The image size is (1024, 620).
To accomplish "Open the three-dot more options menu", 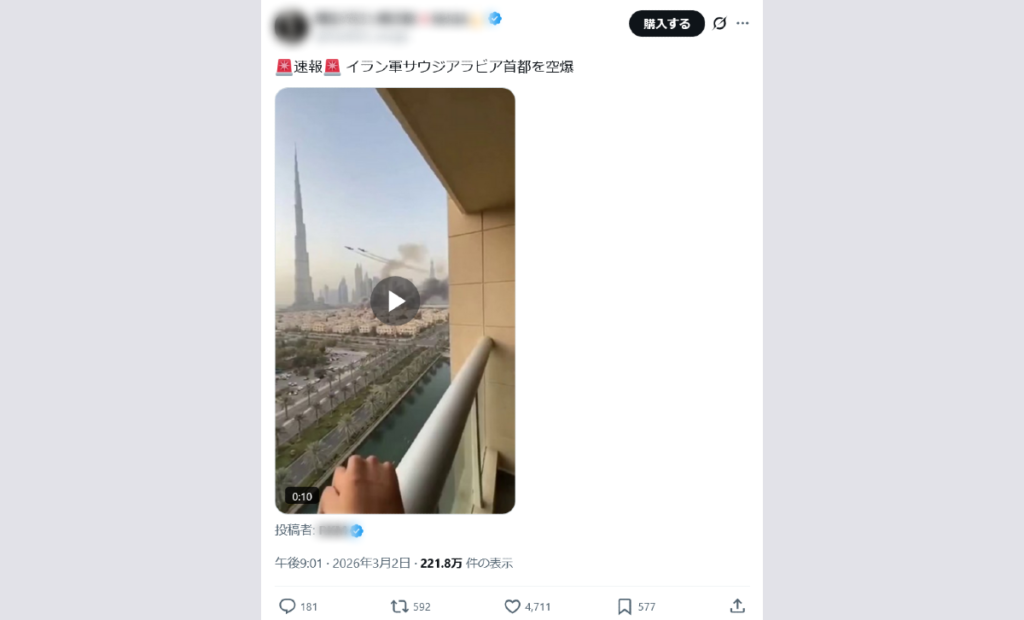I will point(743,24).
